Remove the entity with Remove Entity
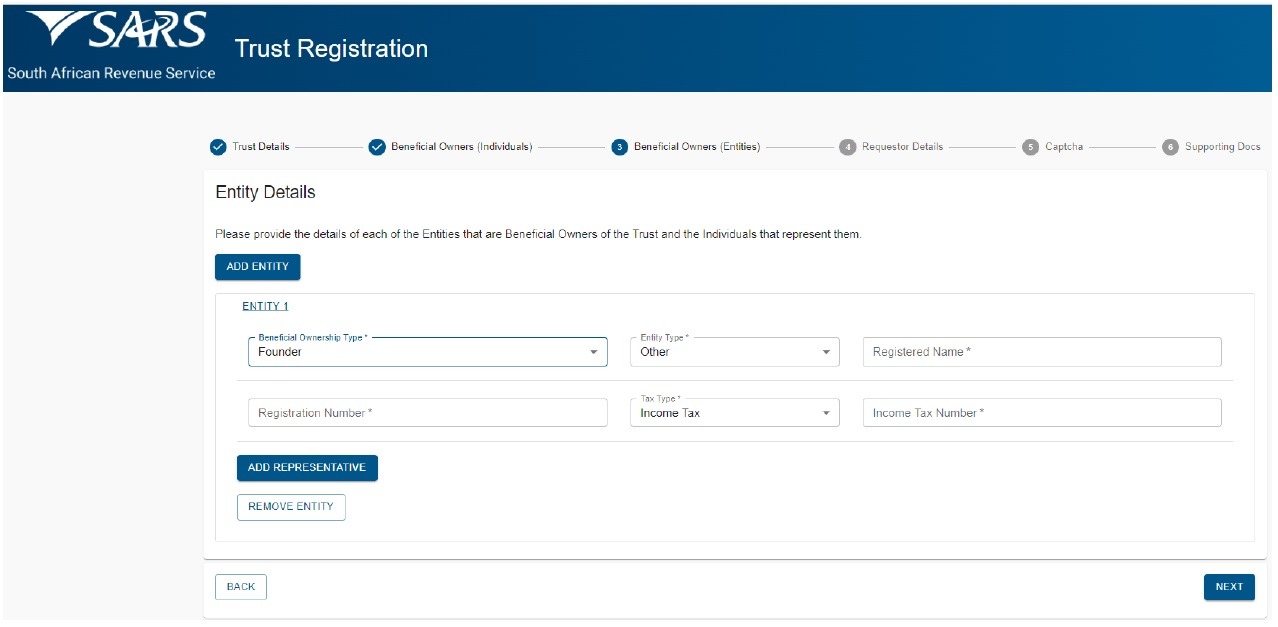 coord(291,507)
